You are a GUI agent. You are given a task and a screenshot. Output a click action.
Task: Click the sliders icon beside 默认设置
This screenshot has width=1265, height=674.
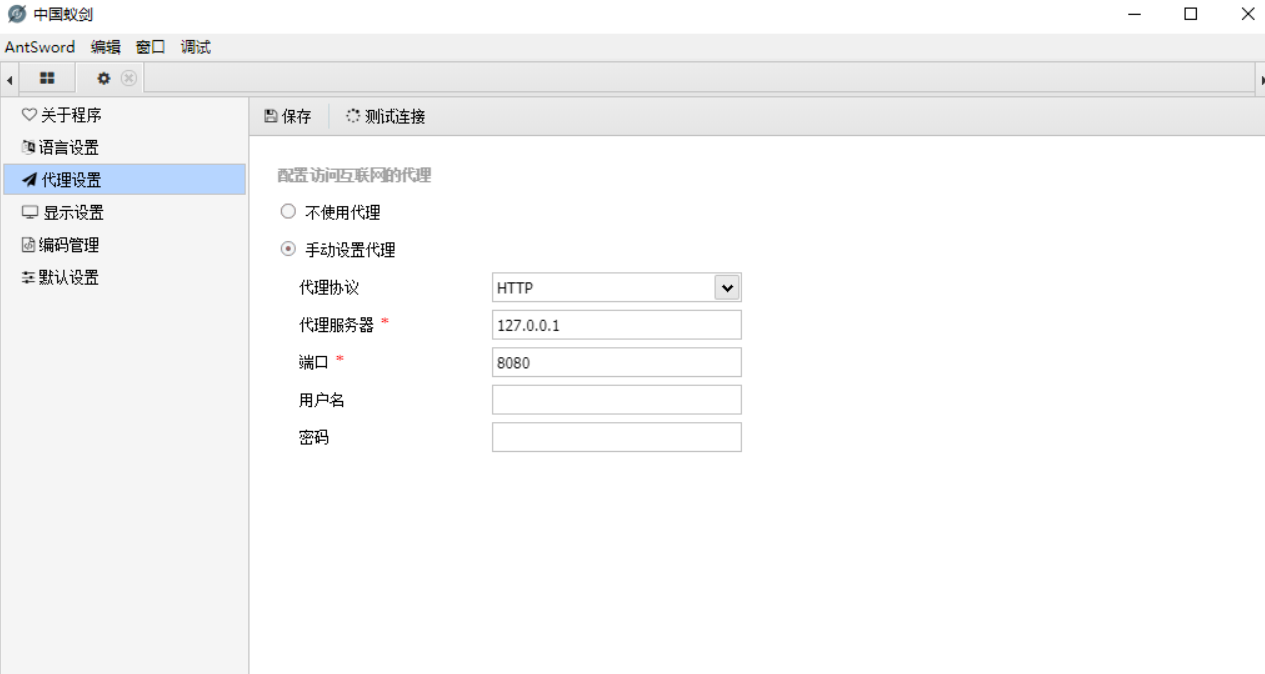pyautogui.click(x=28, y=277)
